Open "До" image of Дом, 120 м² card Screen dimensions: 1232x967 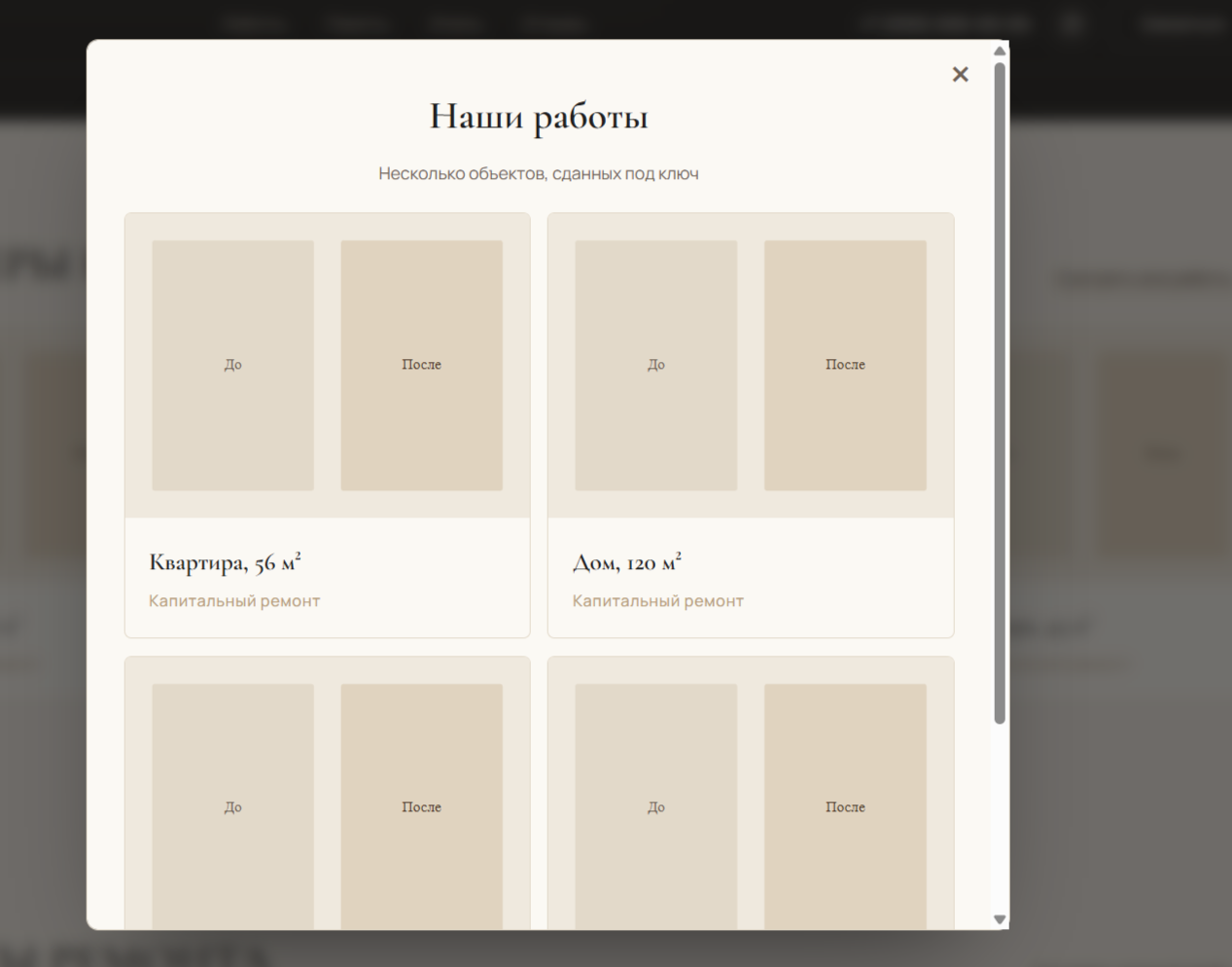point(656,365)
